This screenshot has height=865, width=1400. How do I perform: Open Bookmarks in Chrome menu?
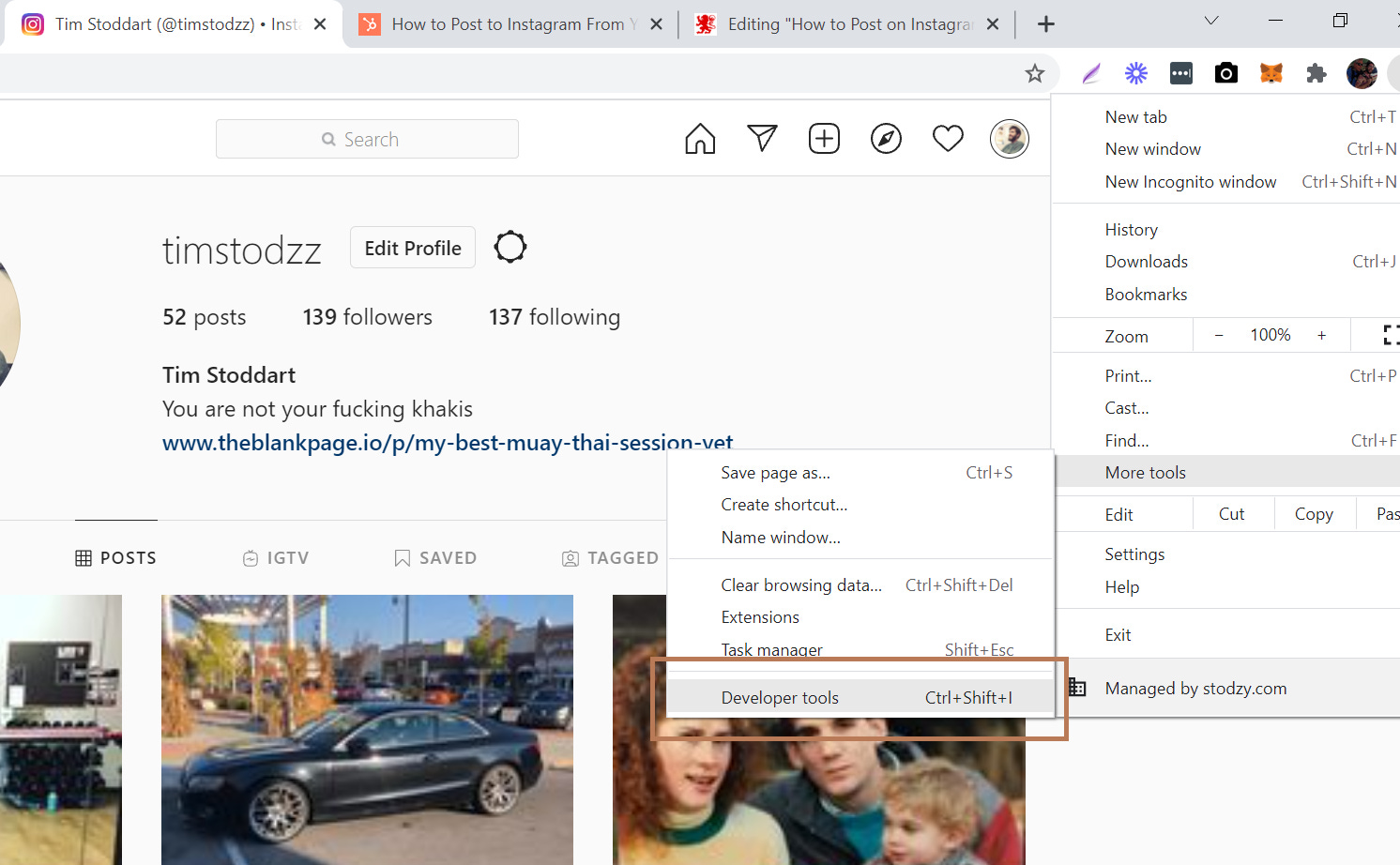1226,295
